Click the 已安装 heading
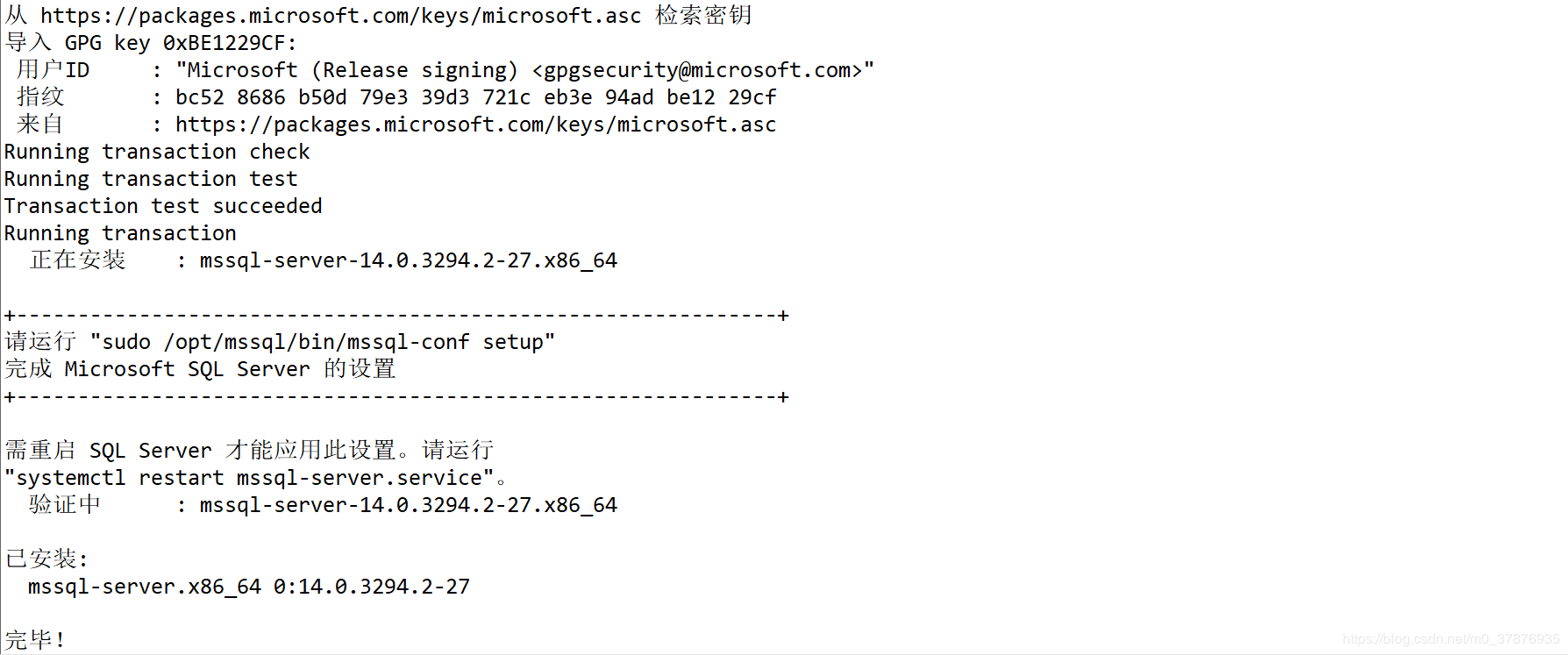Viewport: 1568px width, 655px height. 46,559
